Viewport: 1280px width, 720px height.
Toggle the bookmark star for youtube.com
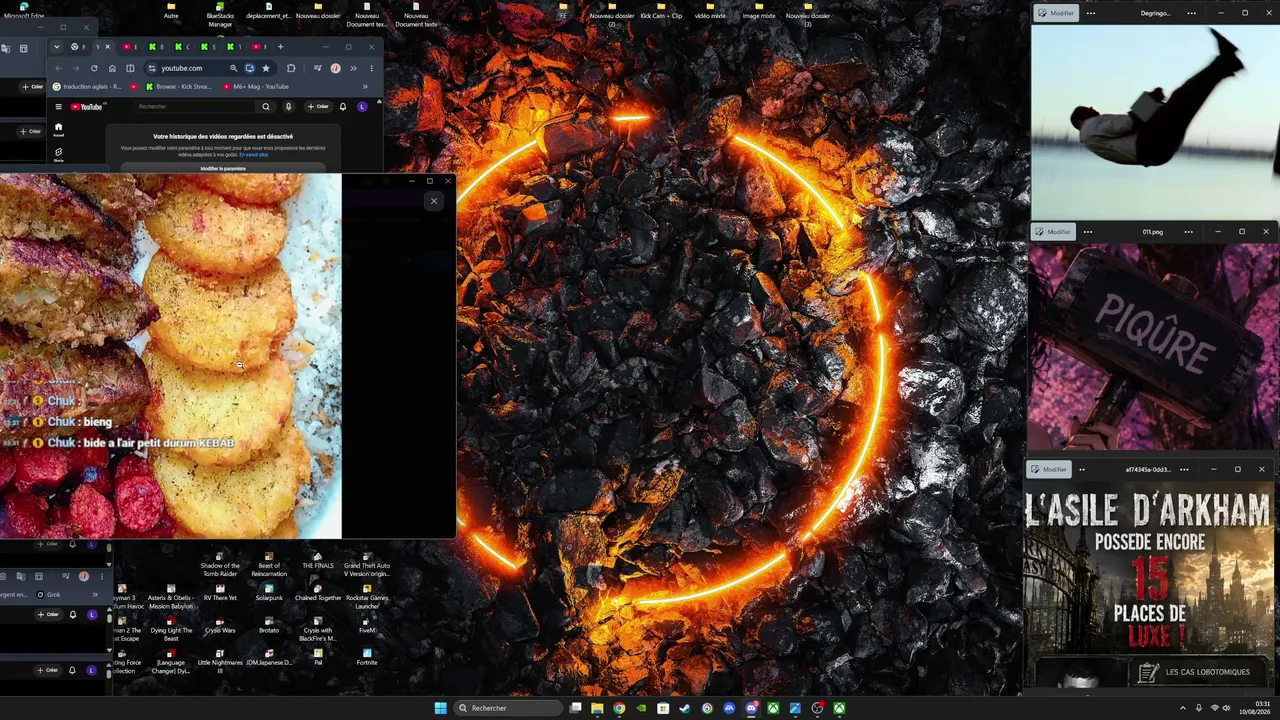pyautogui.click(x=265, y=68)
